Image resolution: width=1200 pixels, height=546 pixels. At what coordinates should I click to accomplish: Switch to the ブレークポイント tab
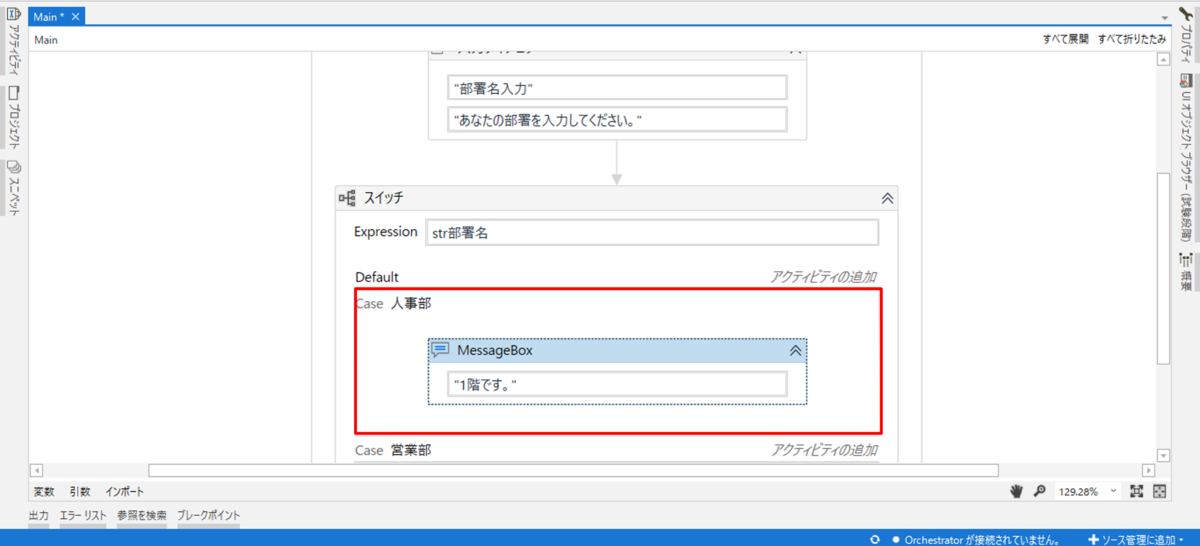pyautogui.click(x=208, y=516)
